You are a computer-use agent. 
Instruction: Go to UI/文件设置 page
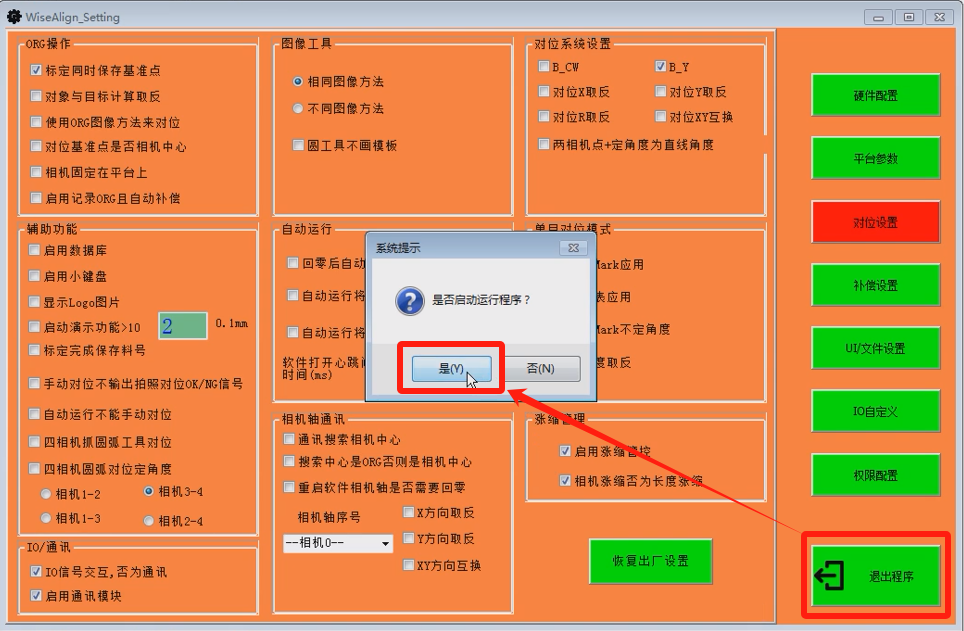tap(875, 348)
